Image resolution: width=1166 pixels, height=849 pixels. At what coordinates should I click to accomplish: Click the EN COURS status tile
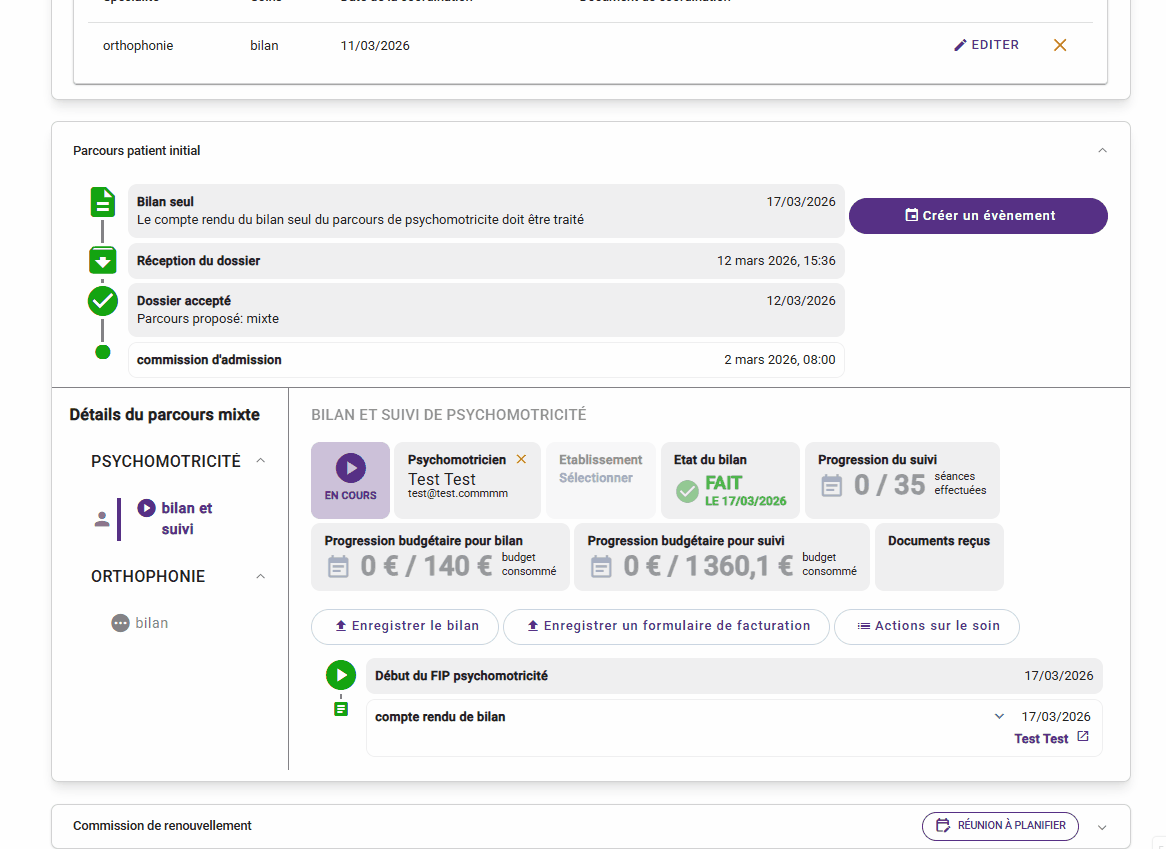click(x=350, y=480)
